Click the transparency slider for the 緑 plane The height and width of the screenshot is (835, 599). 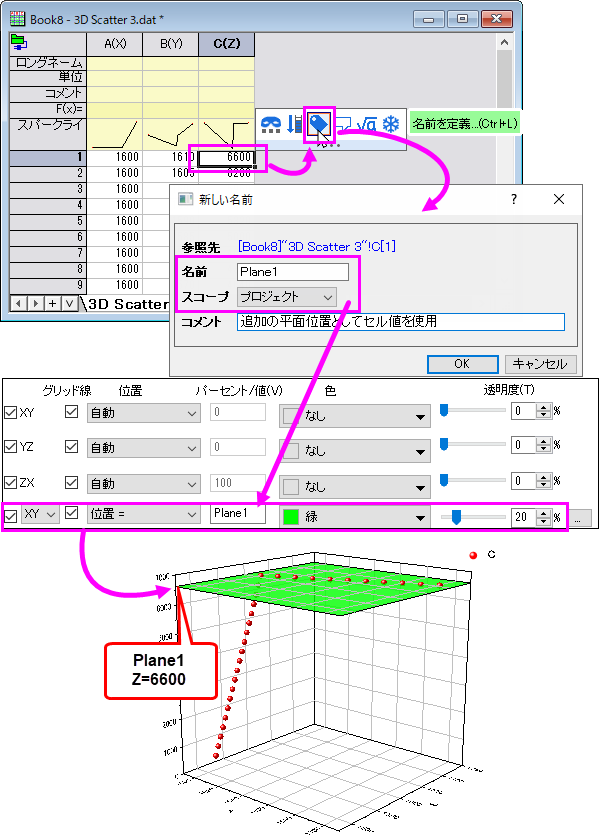tap(473, 517)
